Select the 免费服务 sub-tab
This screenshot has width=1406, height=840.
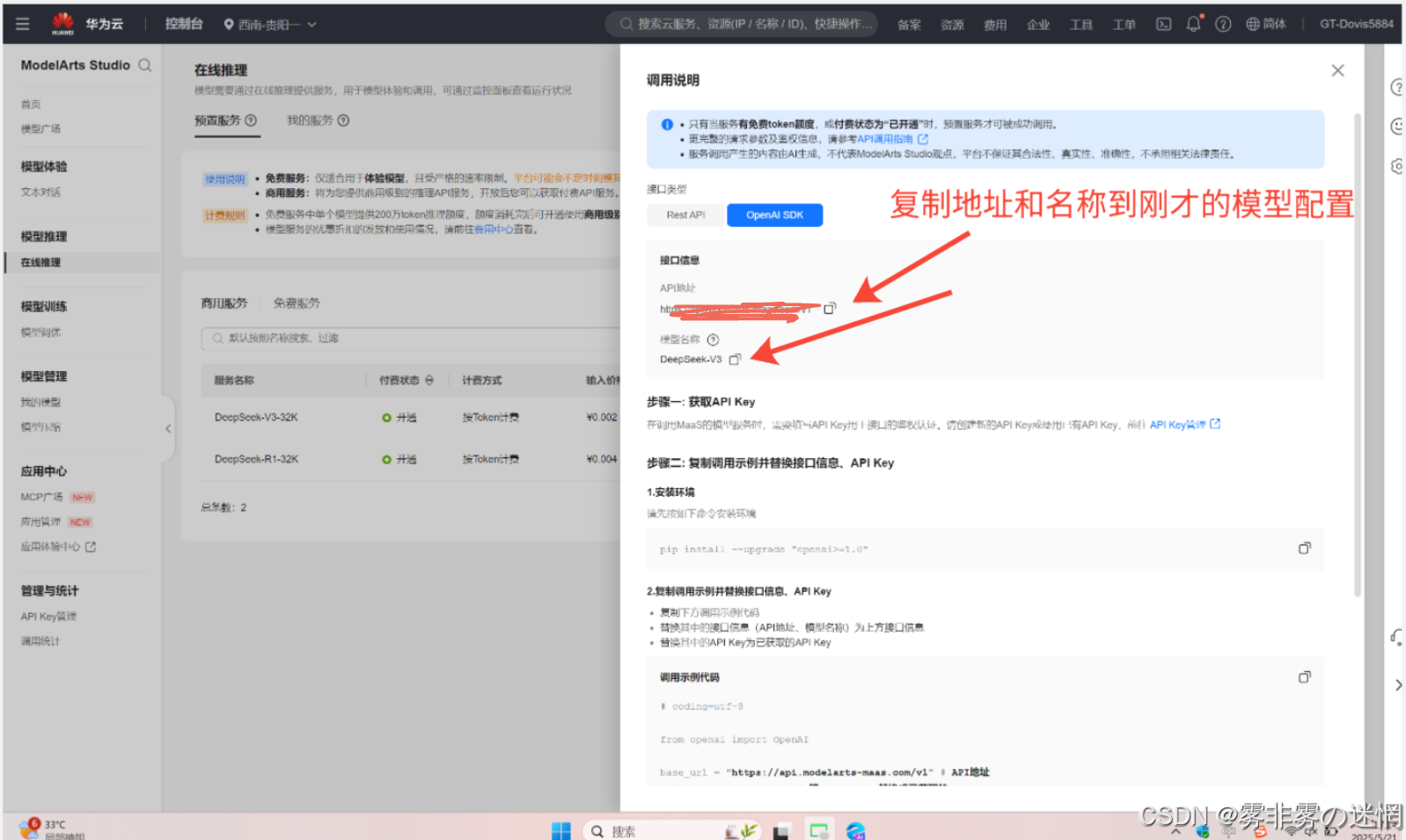tap(297, 303)
